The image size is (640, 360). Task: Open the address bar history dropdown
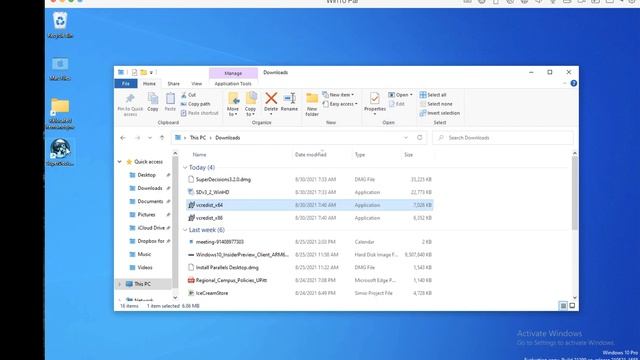[x=406, y=138]
